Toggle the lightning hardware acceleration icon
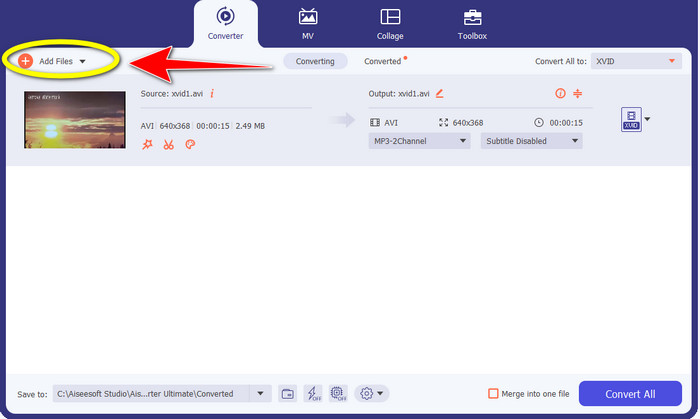This screenshot has height=419, width=700. coord(313,394)
